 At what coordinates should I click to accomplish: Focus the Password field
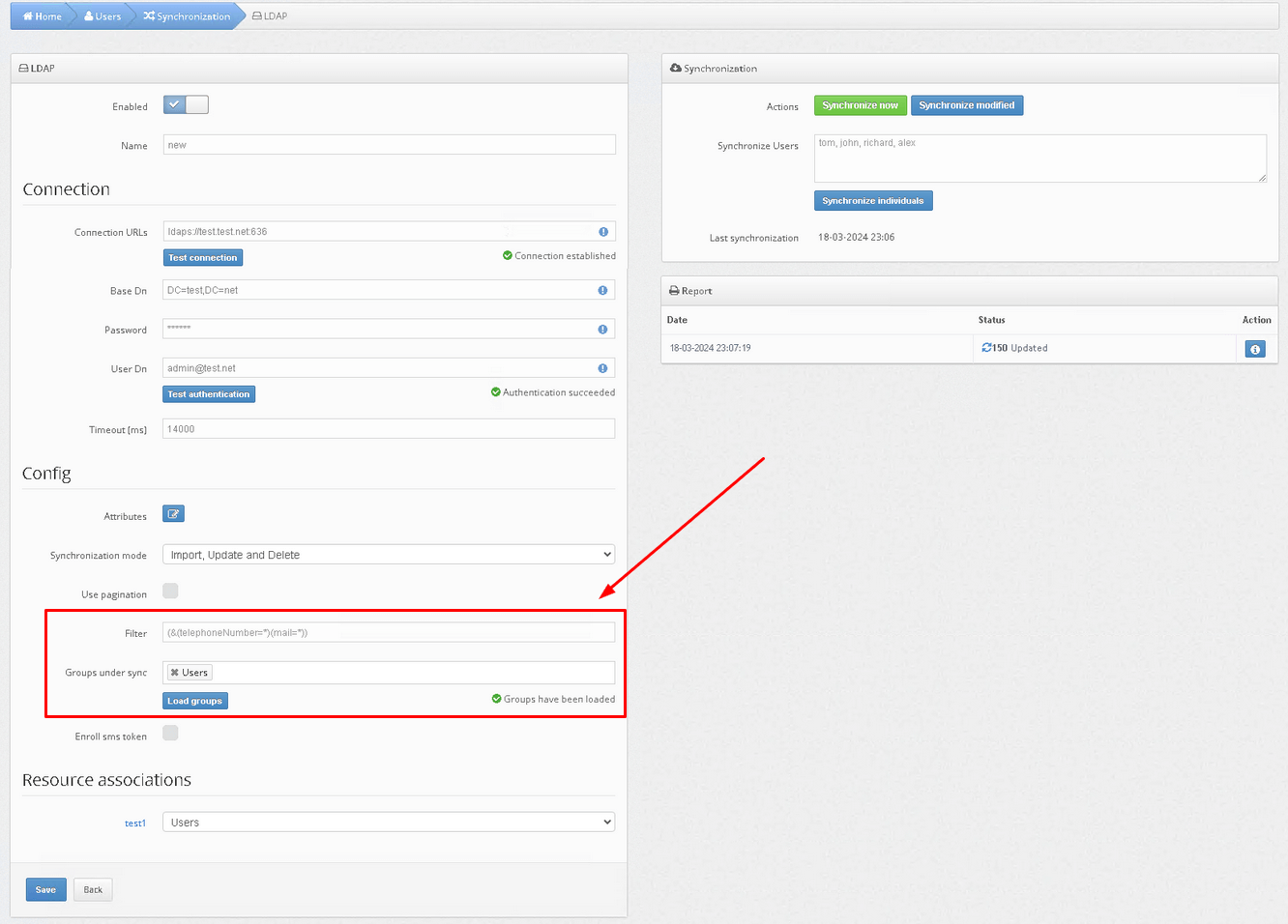[389, 329]
